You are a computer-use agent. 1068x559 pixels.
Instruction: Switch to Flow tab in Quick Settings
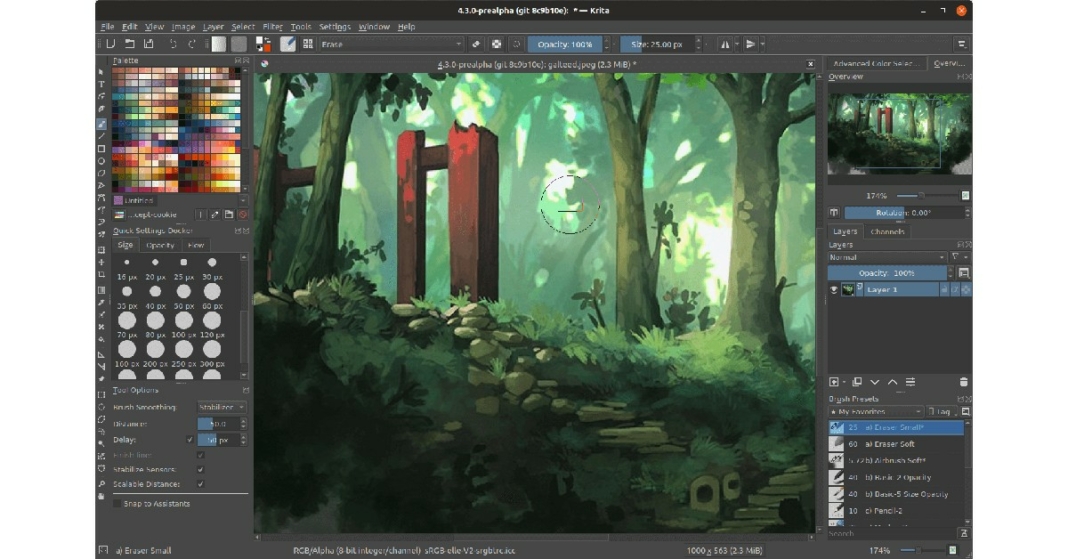tap(195, 245)
